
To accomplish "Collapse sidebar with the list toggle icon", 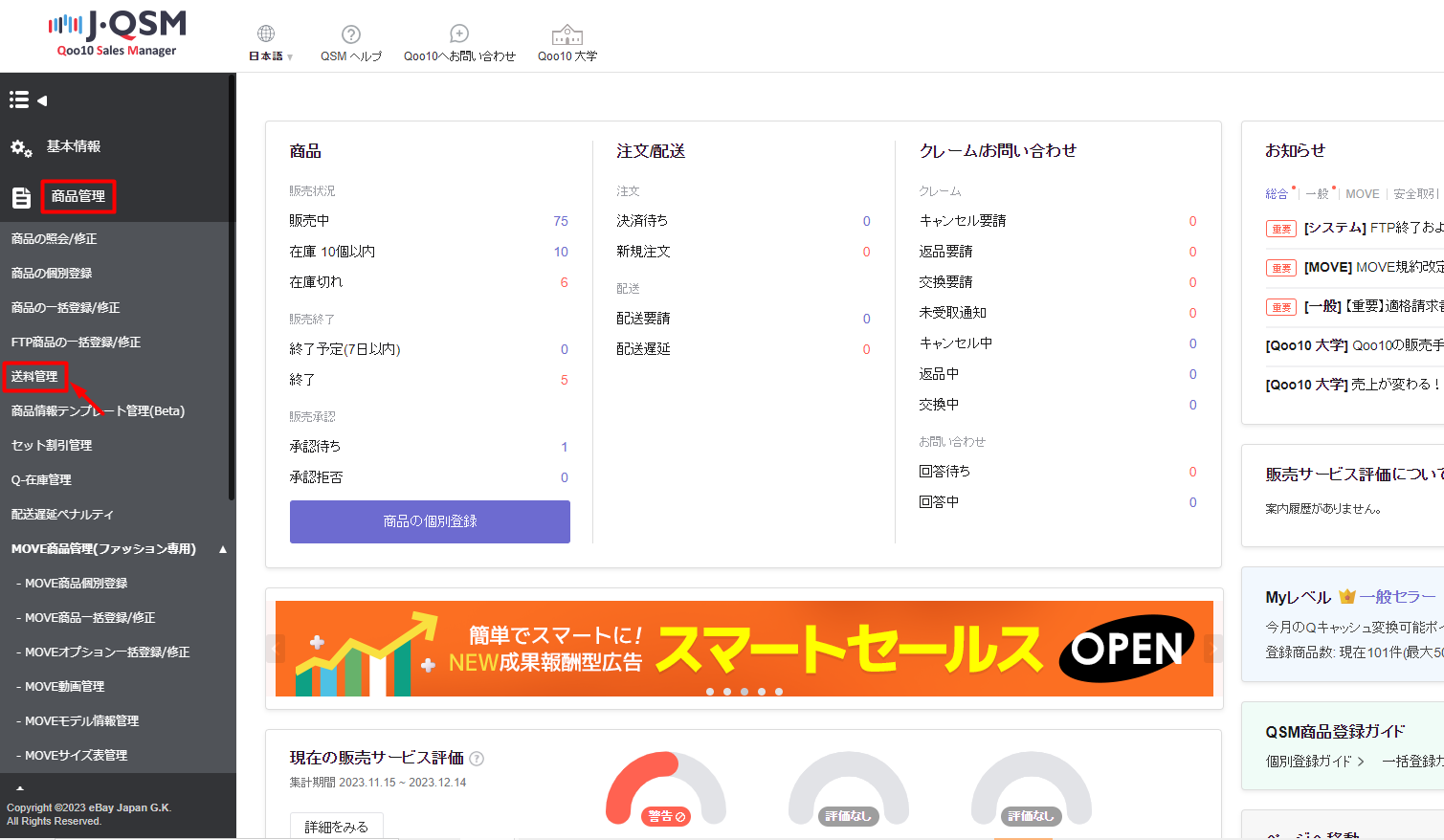I will [x=28, y=99].
